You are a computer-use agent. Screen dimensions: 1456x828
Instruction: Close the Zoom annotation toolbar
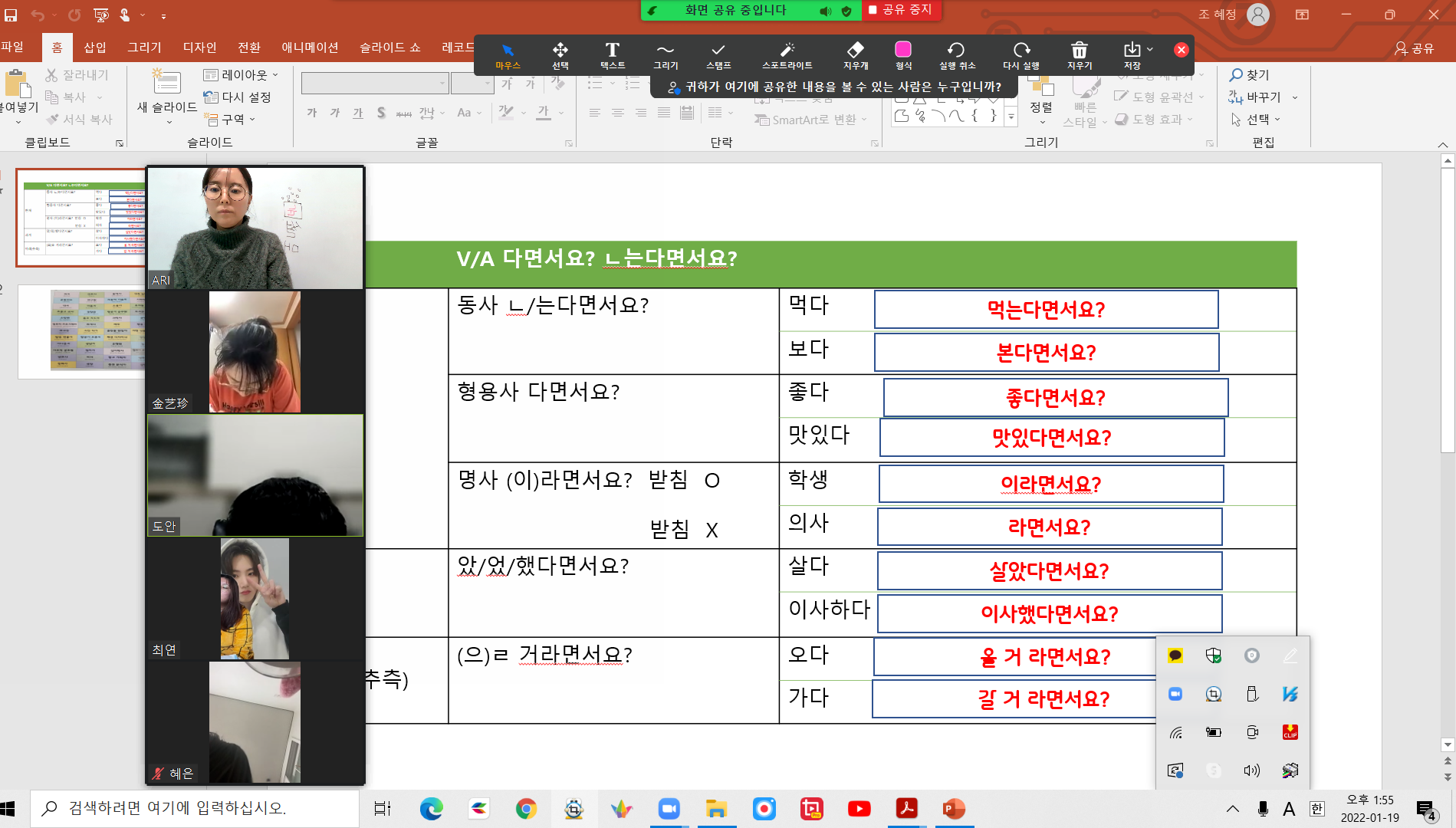(x=1182, y=50)
